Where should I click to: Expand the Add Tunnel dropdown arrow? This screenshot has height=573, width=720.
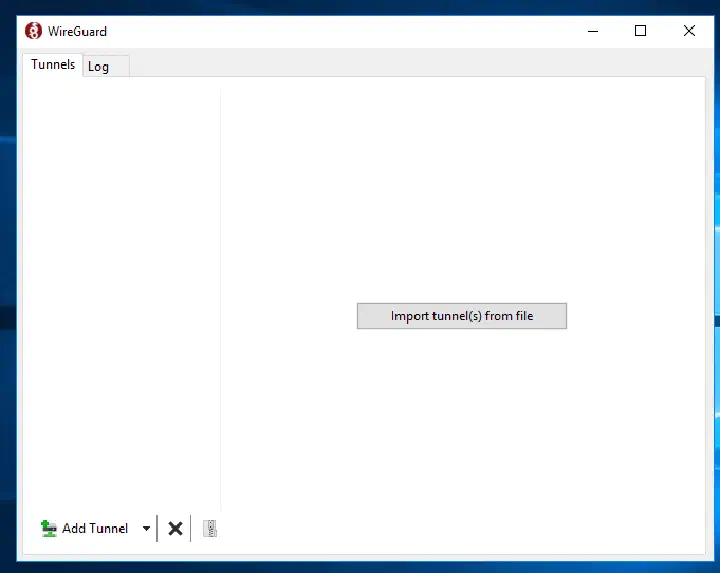pos(146,528)
